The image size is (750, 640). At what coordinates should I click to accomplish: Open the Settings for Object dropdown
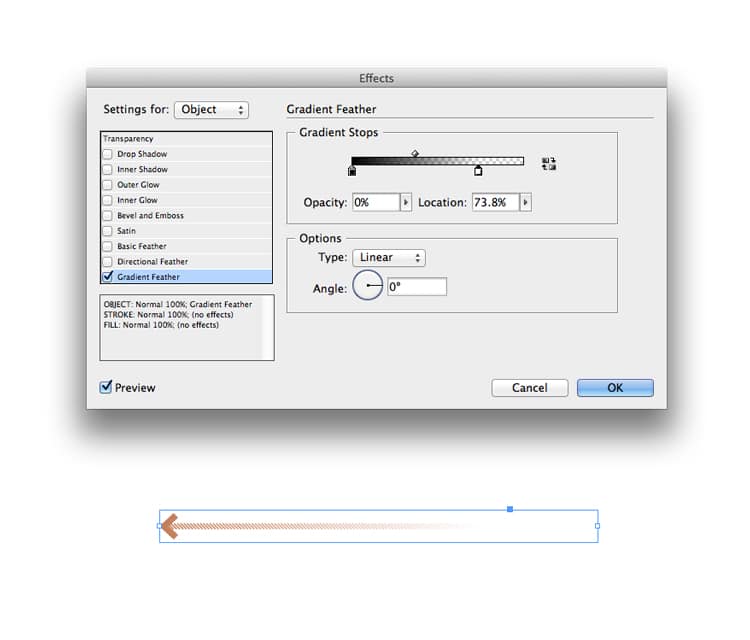tap(211, 110)
